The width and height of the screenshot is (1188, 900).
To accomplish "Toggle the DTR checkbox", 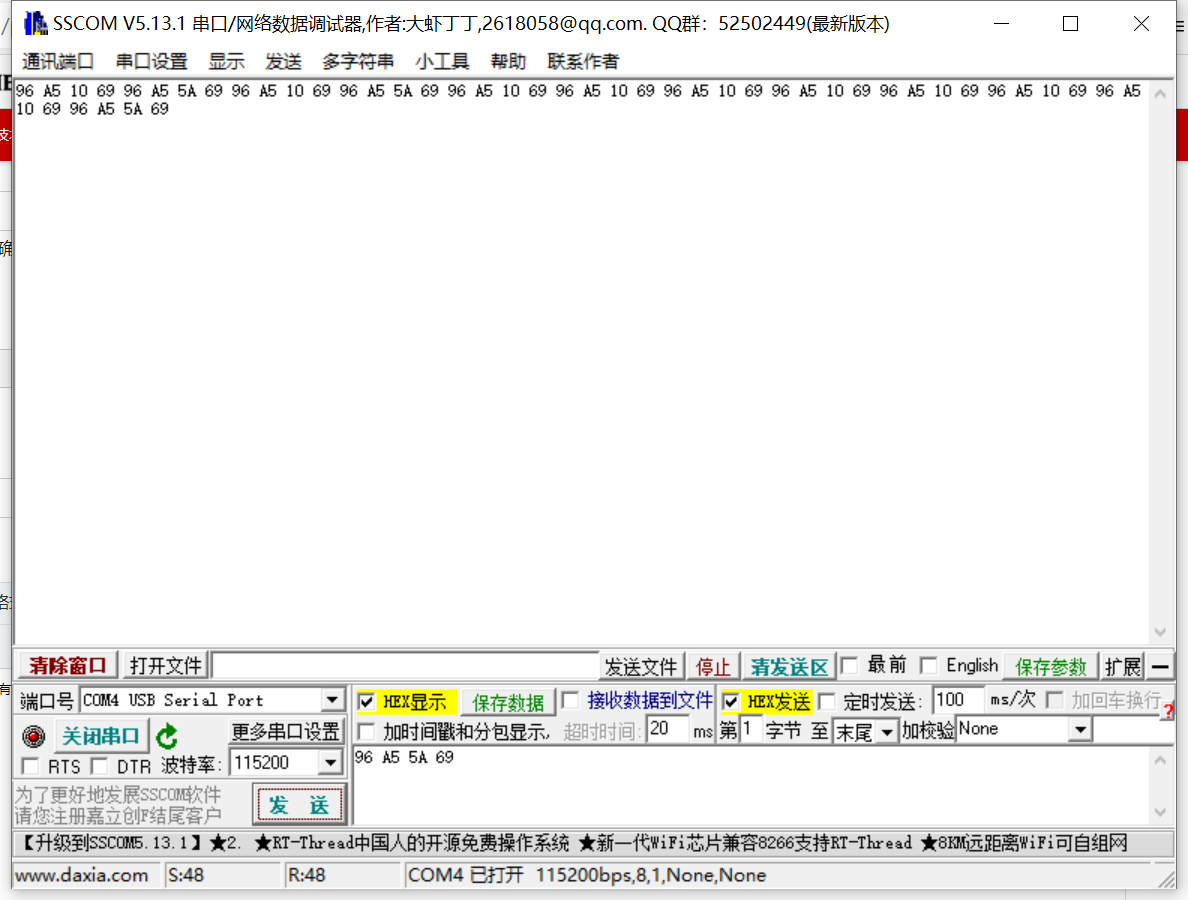I will pos(99,766).
